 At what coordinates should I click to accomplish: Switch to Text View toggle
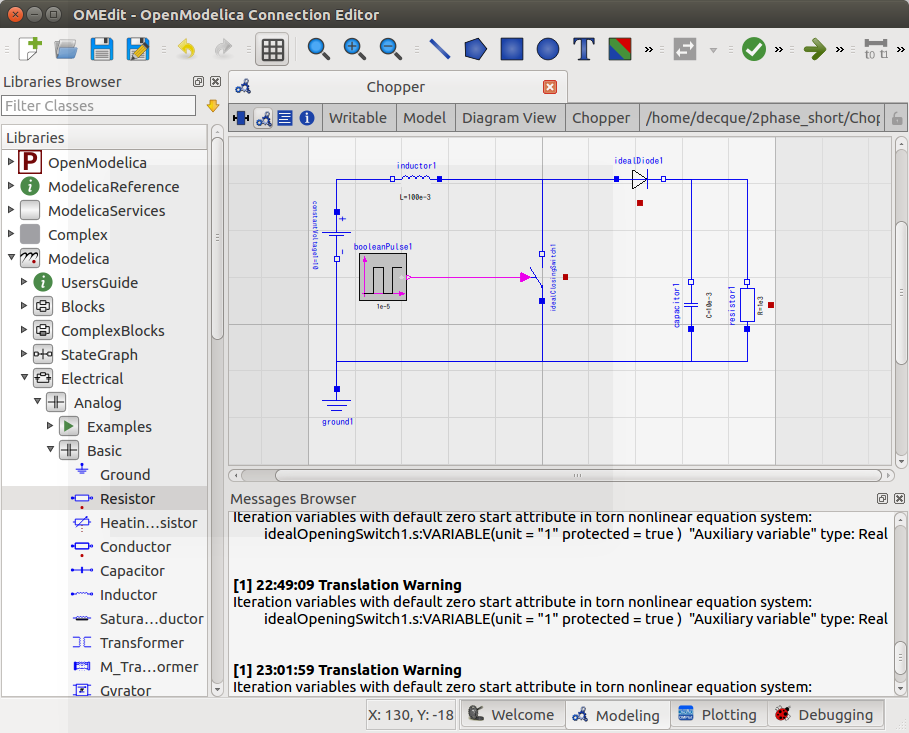(x=285, y=118)
